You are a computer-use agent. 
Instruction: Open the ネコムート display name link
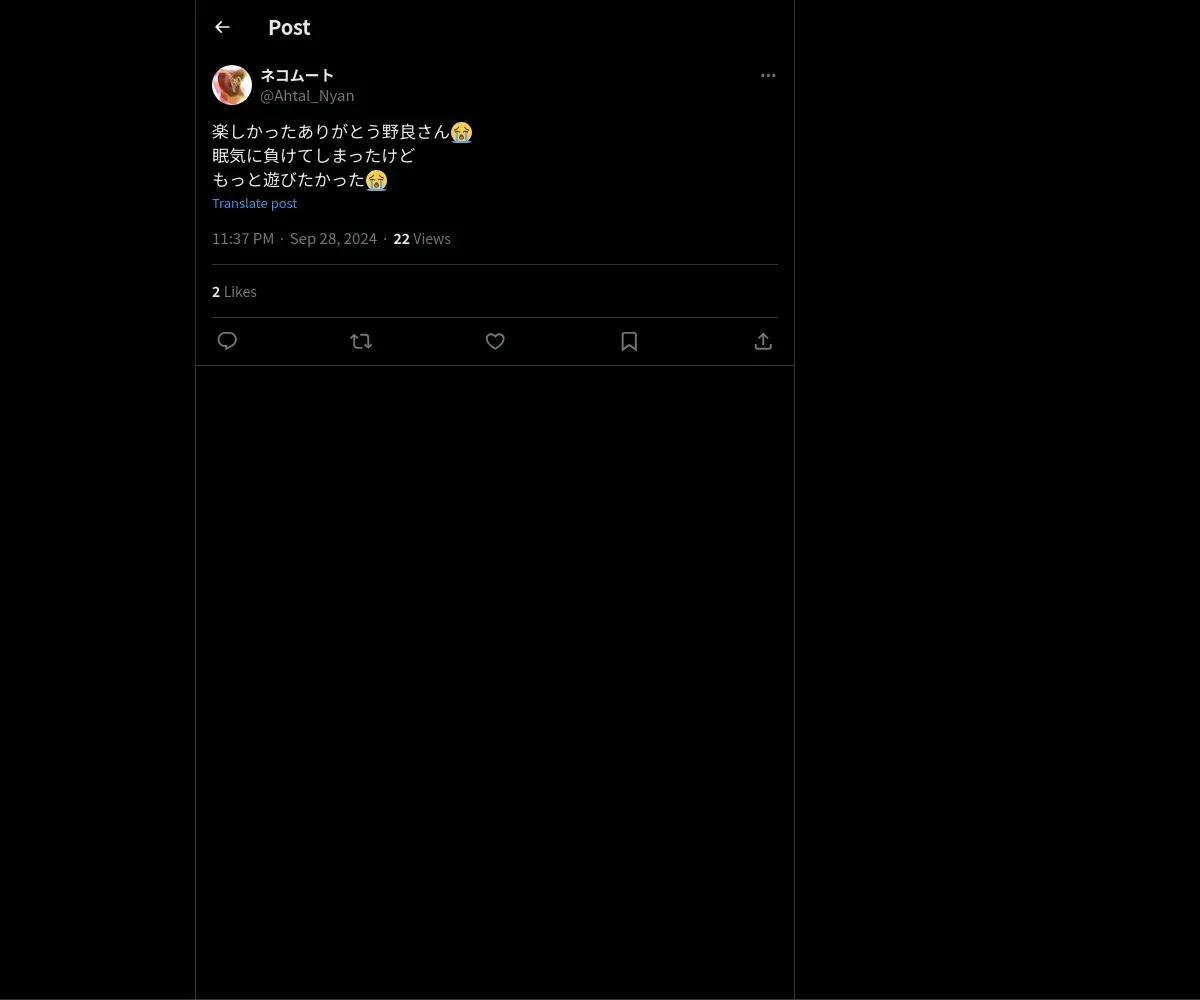(297, 75)
